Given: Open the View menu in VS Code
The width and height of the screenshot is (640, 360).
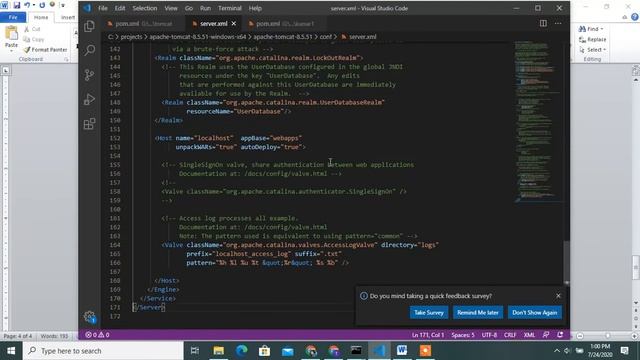Looking at the screenshot, I should (171, 8).
